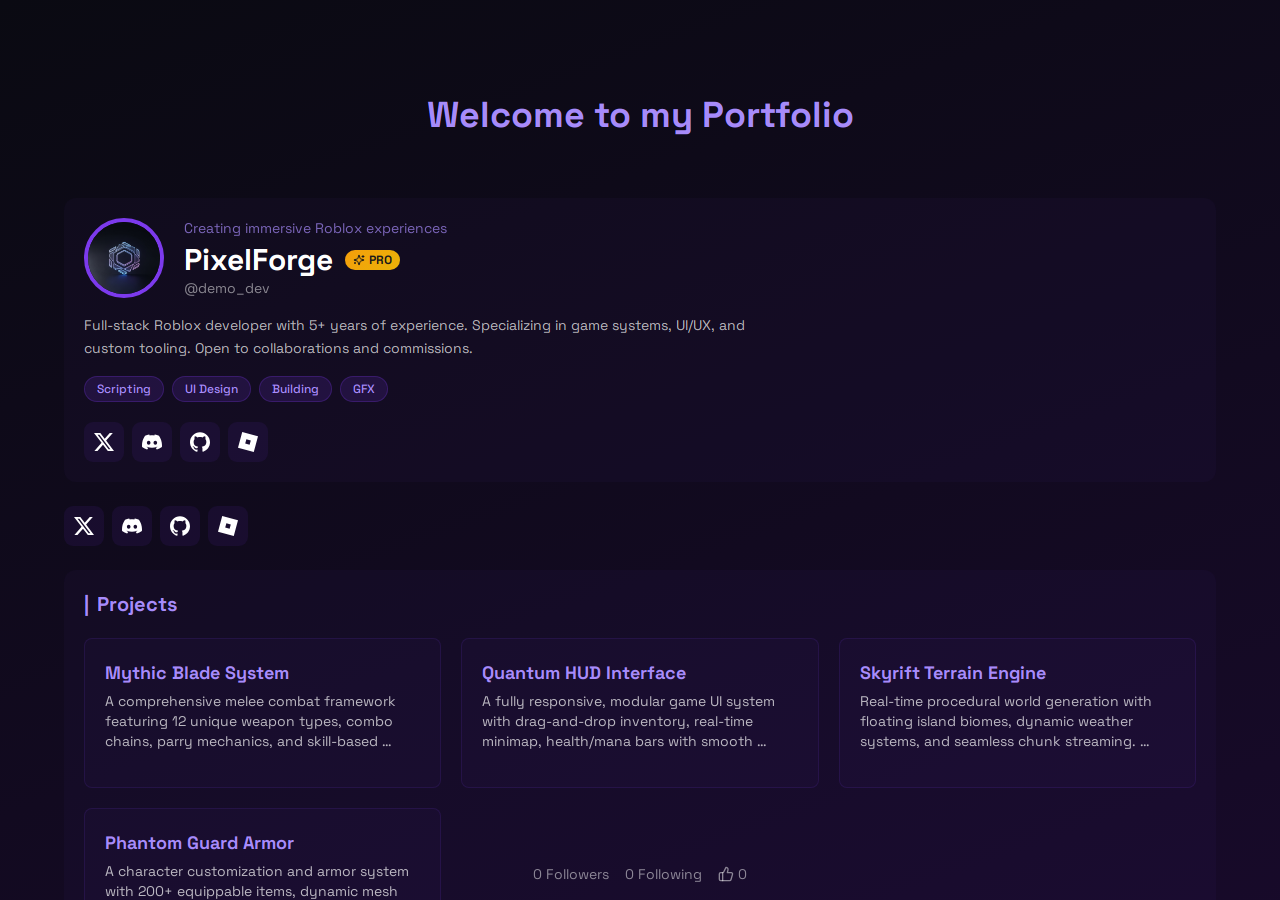Open the X (Twitter) icon in profile card
The width and height of the screenshot is (1280, 900).
point(104,442)
